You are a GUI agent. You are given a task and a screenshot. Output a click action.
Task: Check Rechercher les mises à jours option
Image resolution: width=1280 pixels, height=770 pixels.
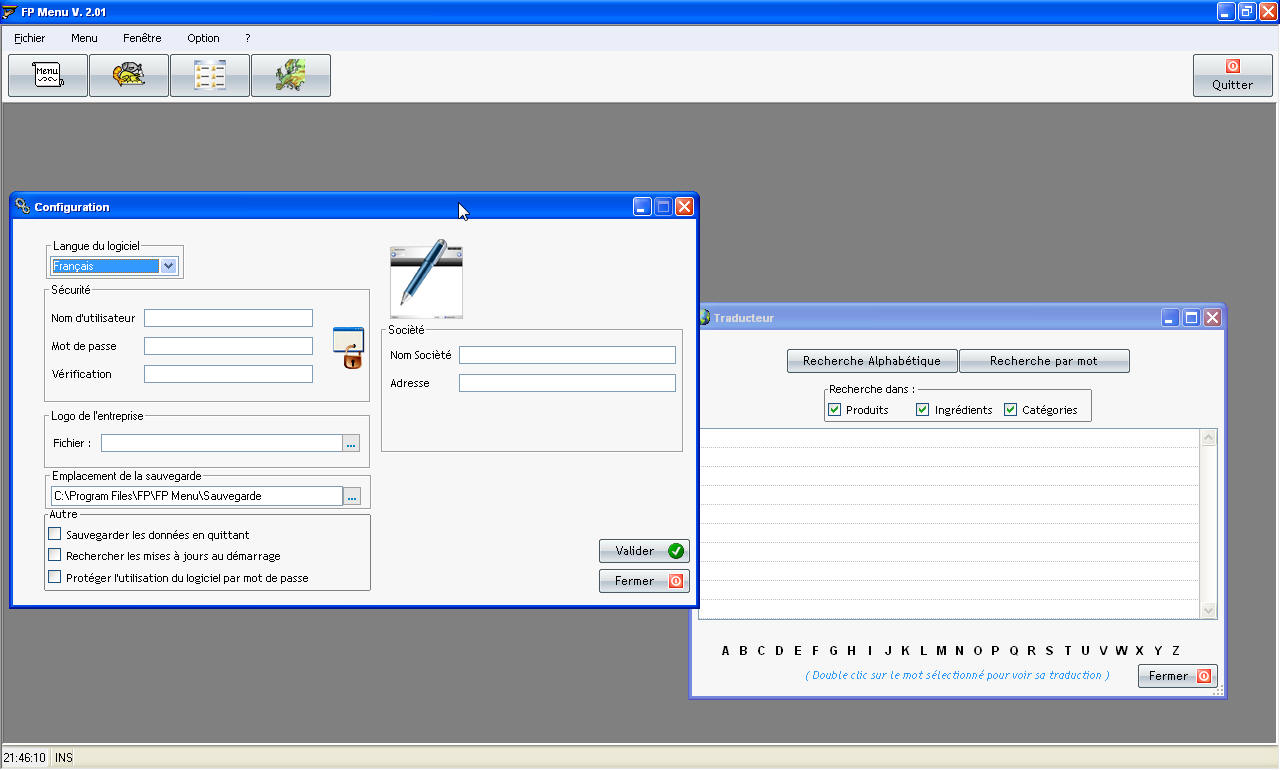(55, 555)
